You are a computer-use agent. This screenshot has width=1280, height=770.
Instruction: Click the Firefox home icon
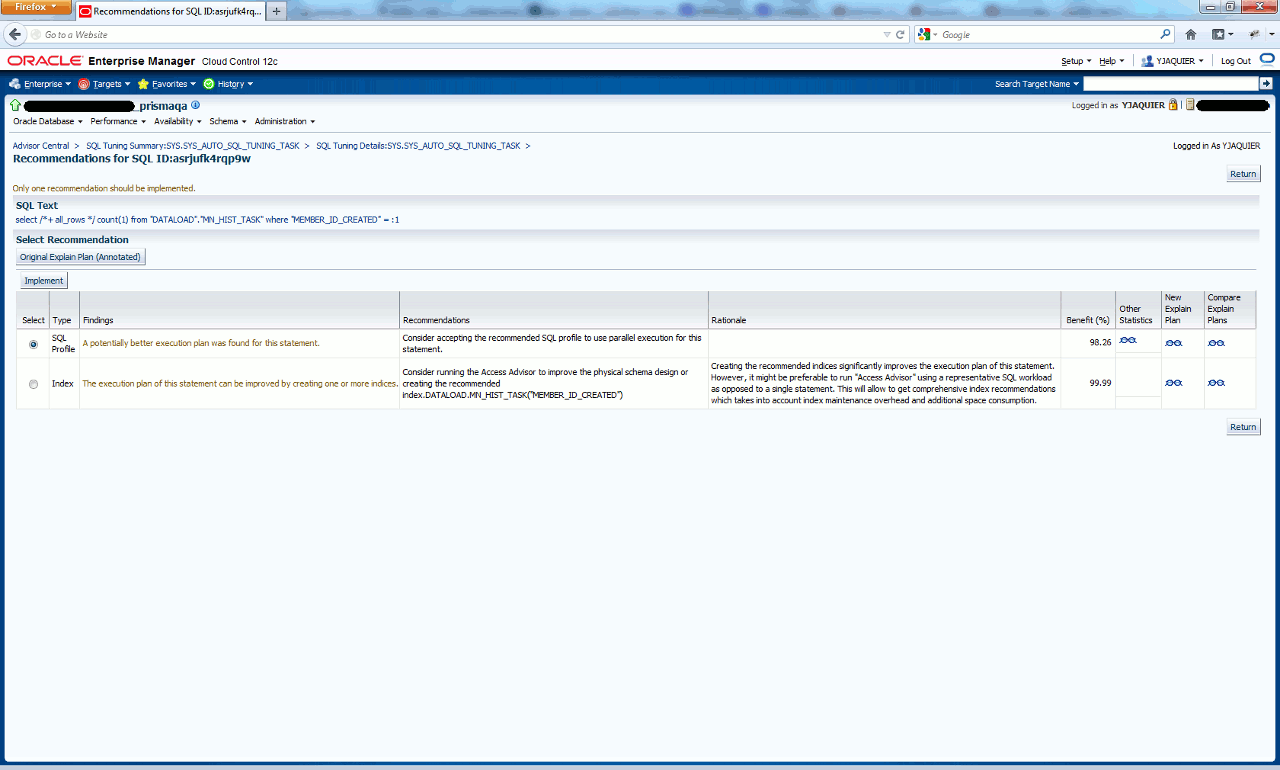1191,34
